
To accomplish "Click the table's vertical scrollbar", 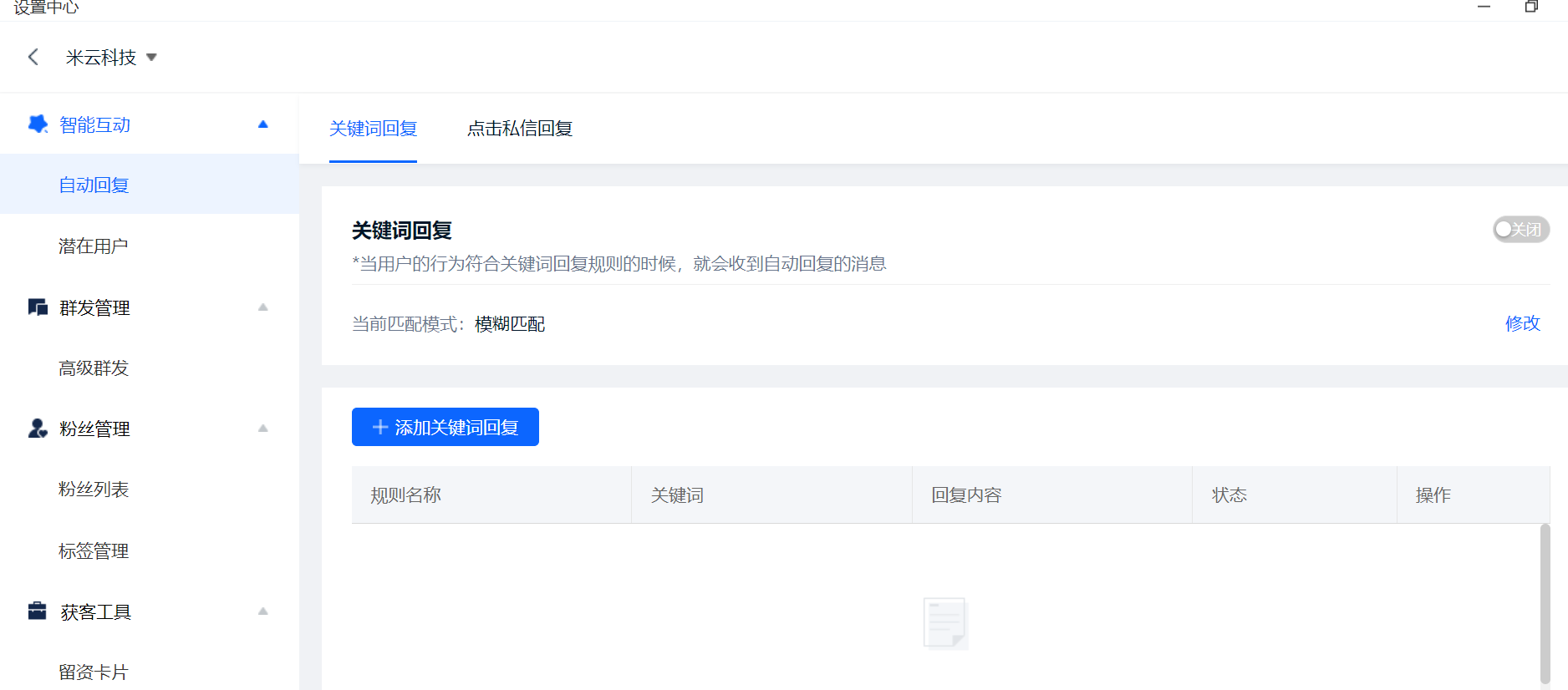I will pos(1545,601).
